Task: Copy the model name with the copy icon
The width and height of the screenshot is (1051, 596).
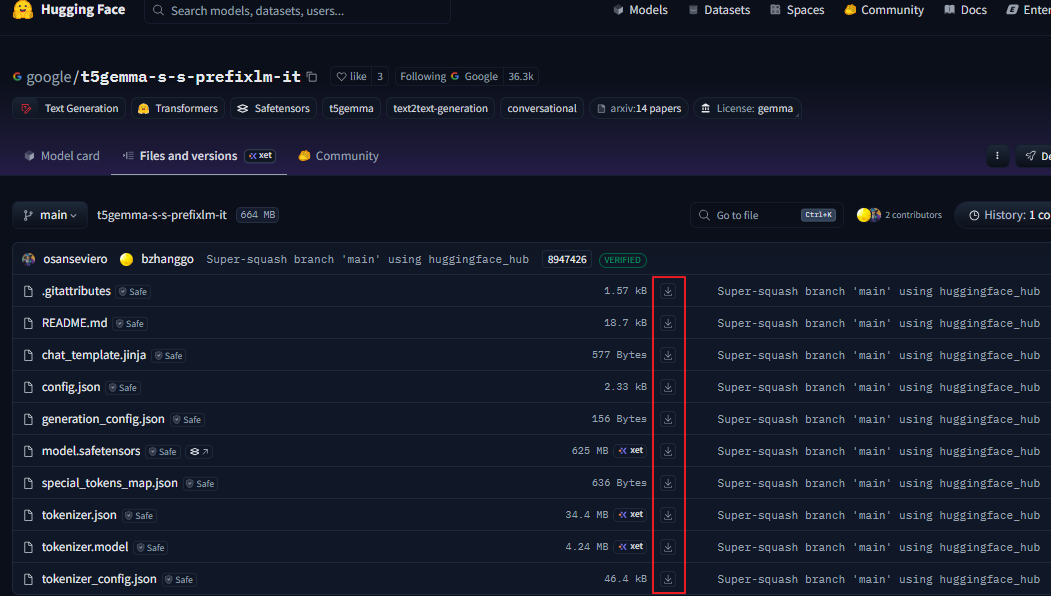Action: point(312,77)
